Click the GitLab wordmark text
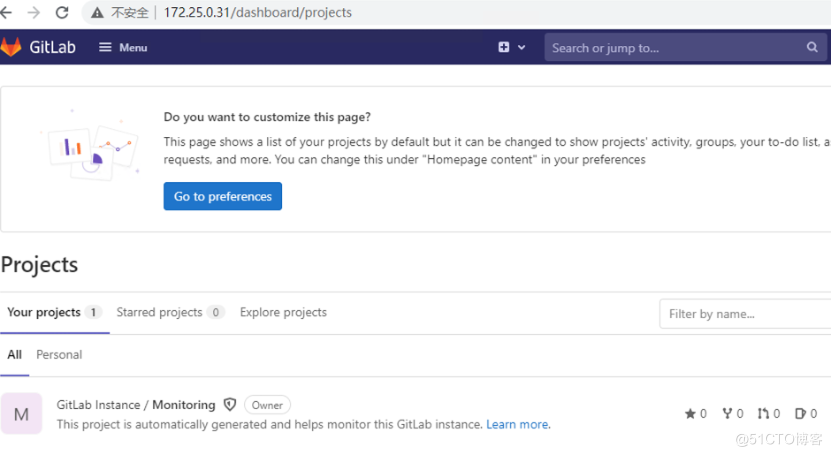 [x=53, y=47]
